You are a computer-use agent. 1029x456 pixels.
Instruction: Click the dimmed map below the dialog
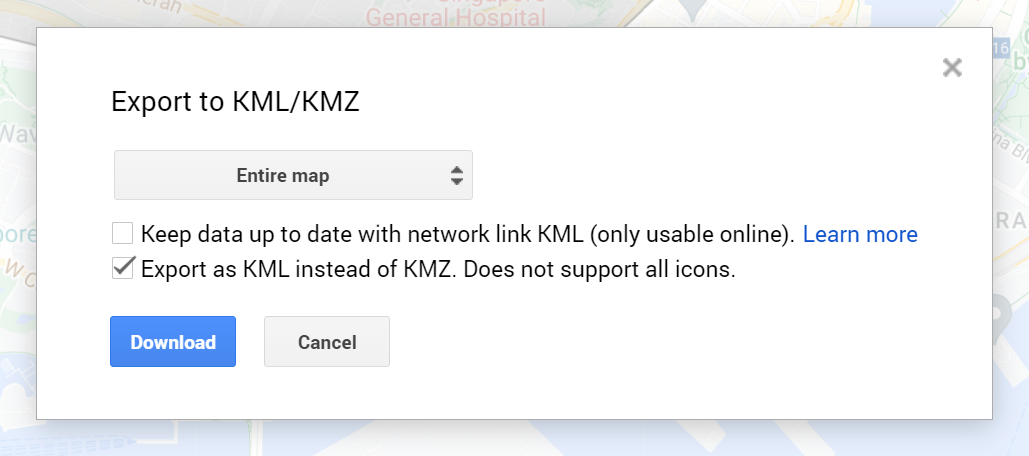coord(500,438)
